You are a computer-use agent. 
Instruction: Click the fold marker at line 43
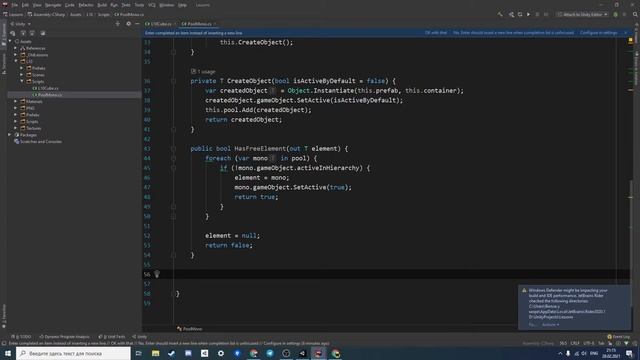pyautogui.click(x=173, y=149)
